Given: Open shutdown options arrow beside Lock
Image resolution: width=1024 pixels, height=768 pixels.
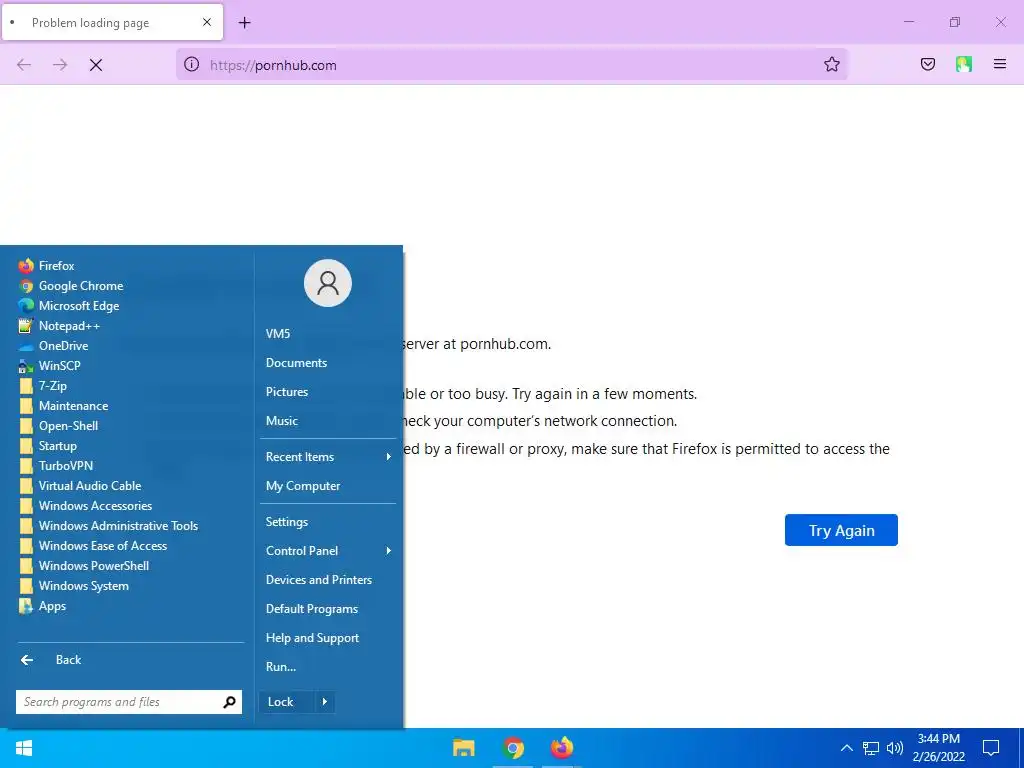Looking at the screenshot, I should pyautogui.click(x=325, y=702).
